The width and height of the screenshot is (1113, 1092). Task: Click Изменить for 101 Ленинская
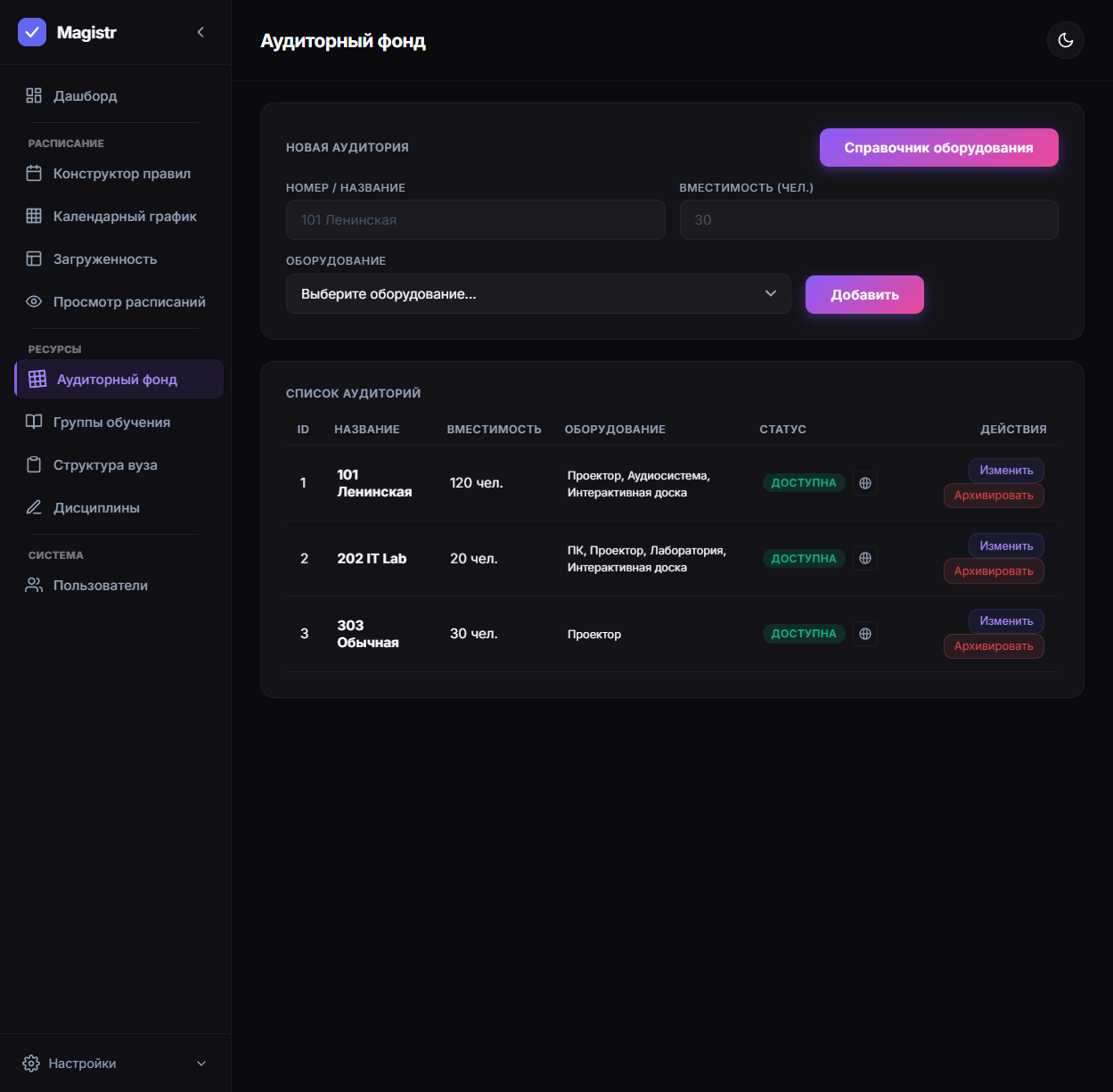click(x=1006, y=470)
